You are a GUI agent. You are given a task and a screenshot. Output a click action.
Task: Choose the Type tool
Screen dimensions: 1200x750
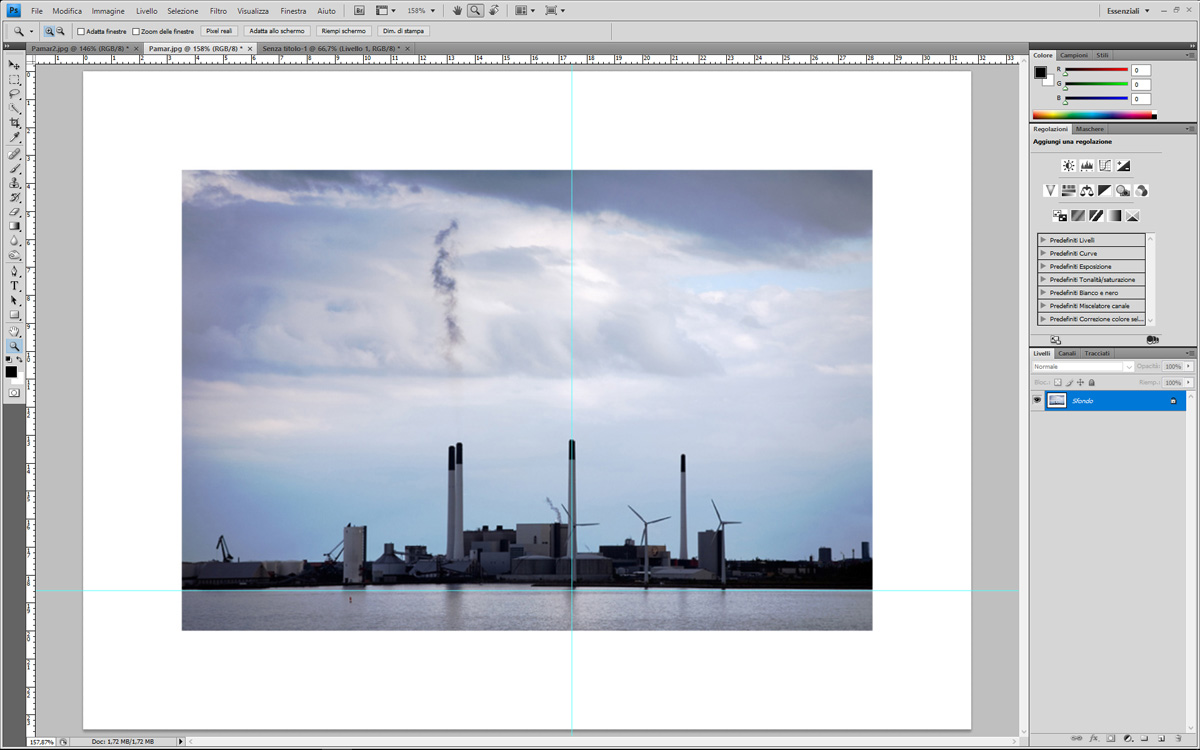[14, 286]
